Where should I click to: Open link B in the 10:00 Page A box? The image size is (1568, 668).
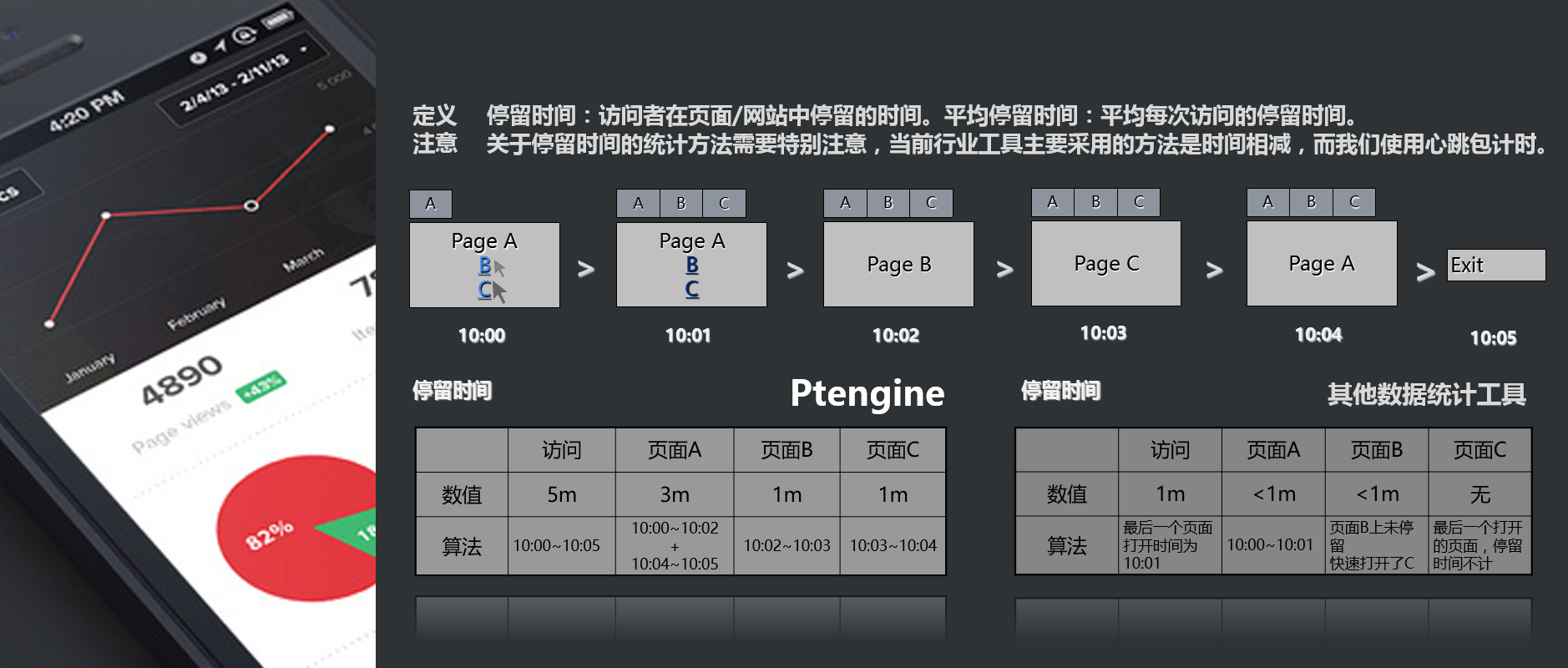pos(485,266)
